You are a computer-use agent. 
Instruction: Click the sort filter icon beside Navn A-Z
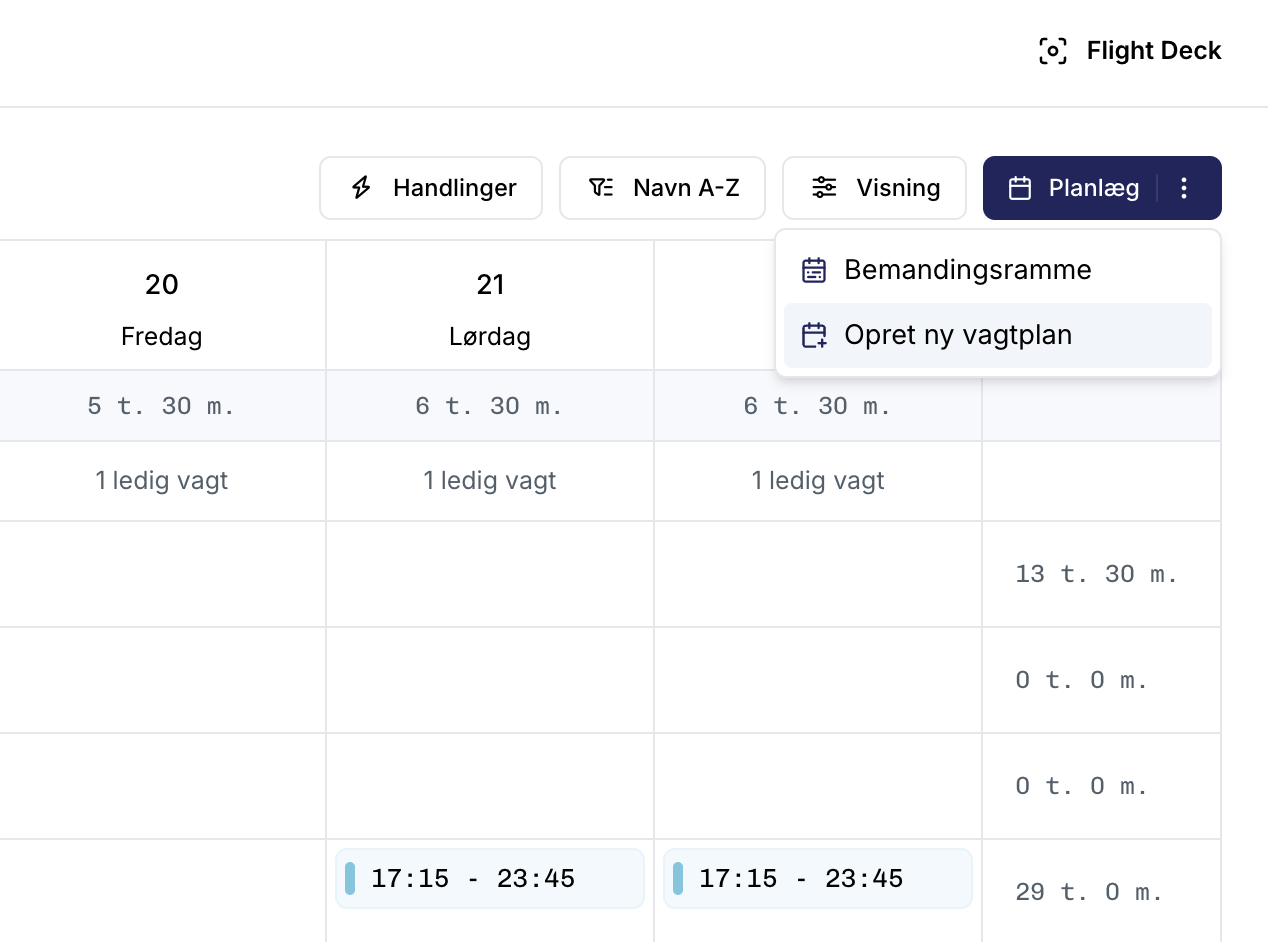pyautogui.click(x=601, y=188)
